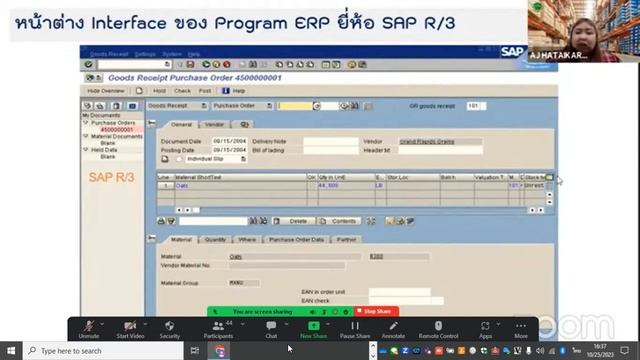
Task: Open the Individual Slip dropdown
Action: pyautogui.click(x=244, y=159)
